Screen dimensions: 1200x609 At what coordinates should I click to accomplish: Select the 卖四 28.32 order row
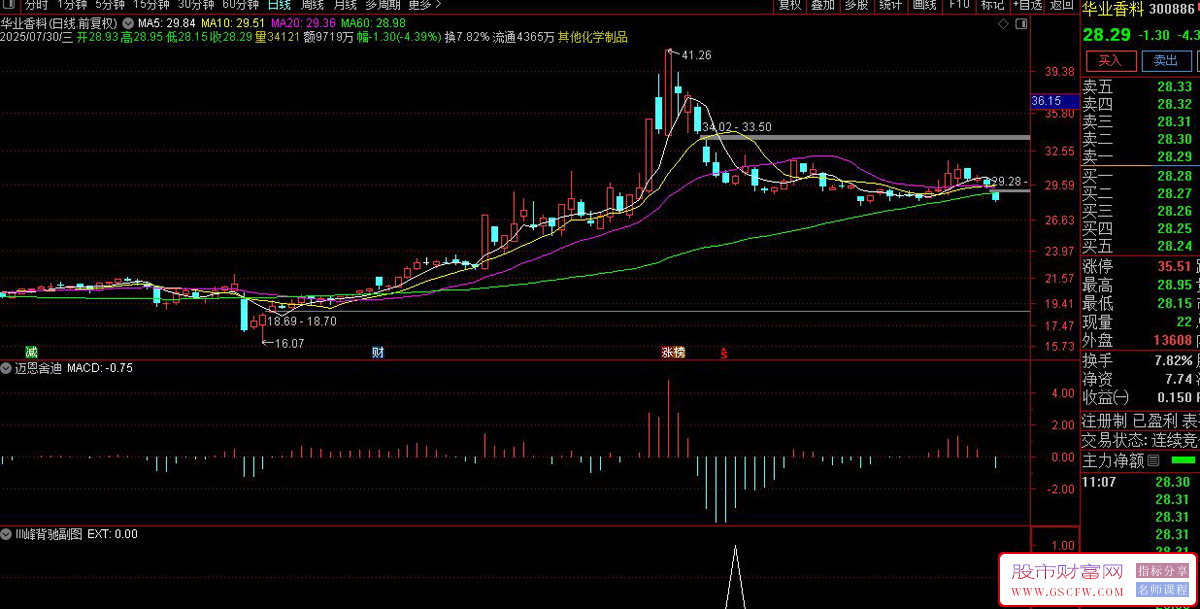coord(1140,104)
